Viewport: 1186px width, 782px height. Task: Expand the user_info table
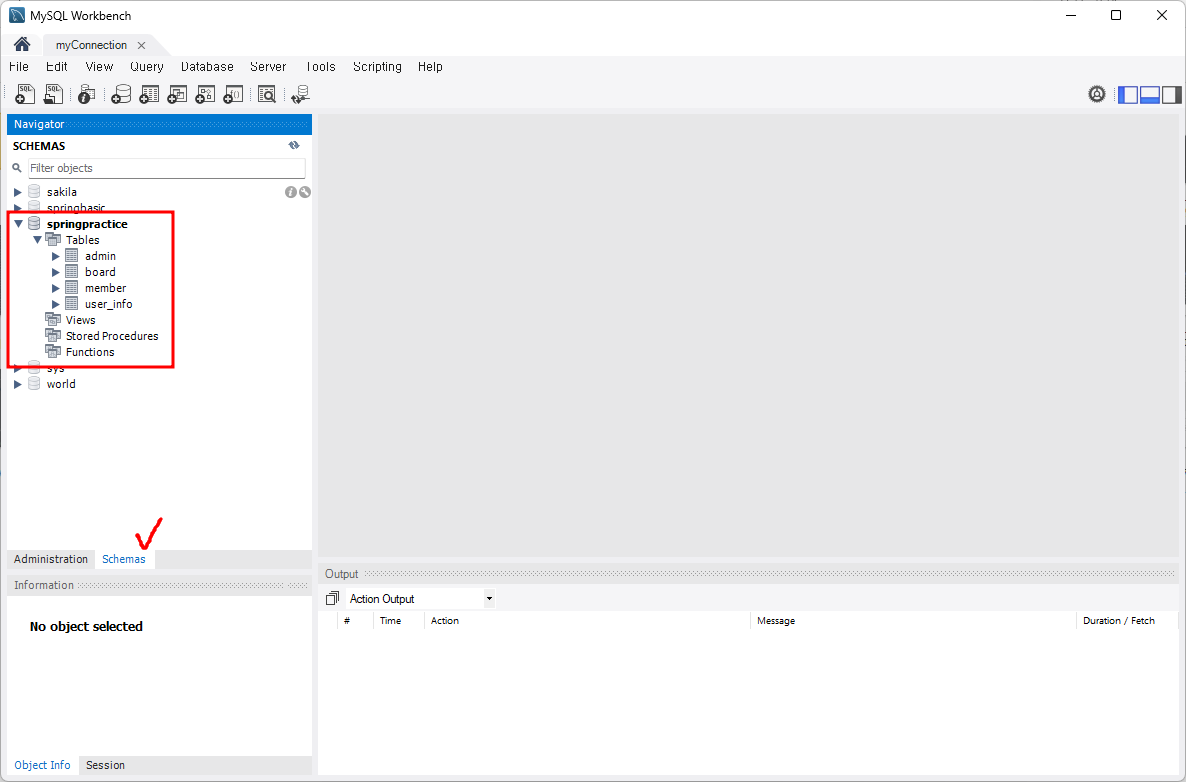point(55,304)
